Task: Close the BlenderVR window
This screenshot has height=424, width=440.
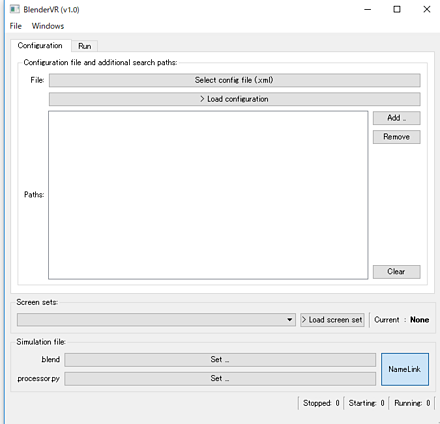Action: (x=427, y=9)
